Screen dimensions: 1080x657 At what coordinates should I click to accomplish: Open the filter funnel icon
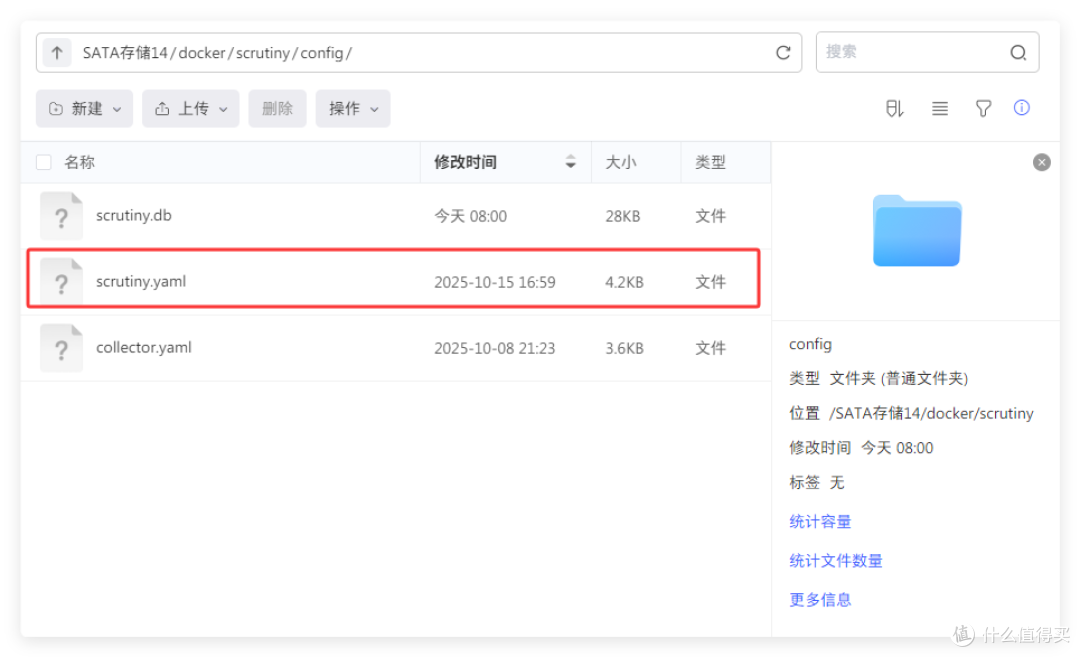point(983,108)
